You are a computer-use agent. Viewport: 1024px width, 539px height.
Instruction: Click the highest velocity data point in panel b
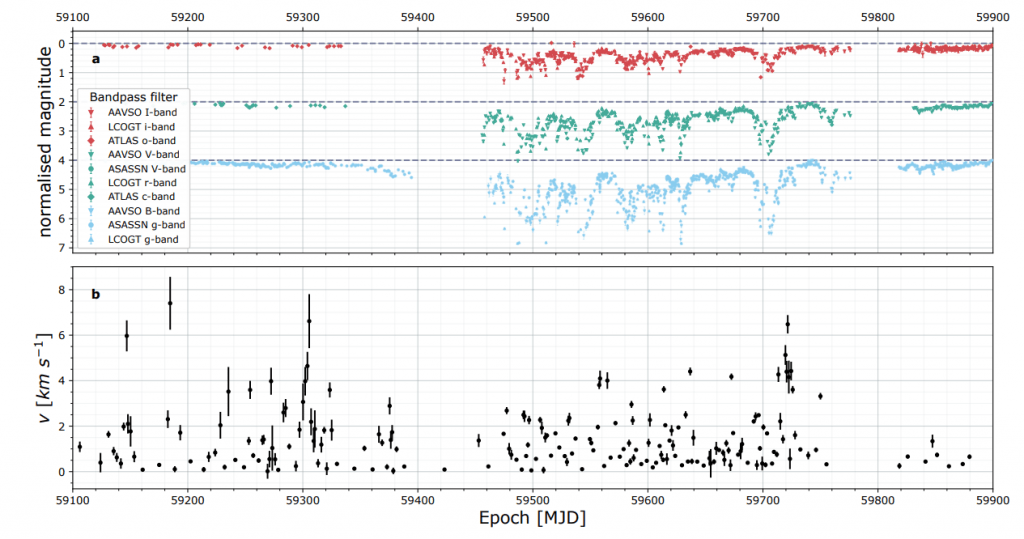(170, 303)
